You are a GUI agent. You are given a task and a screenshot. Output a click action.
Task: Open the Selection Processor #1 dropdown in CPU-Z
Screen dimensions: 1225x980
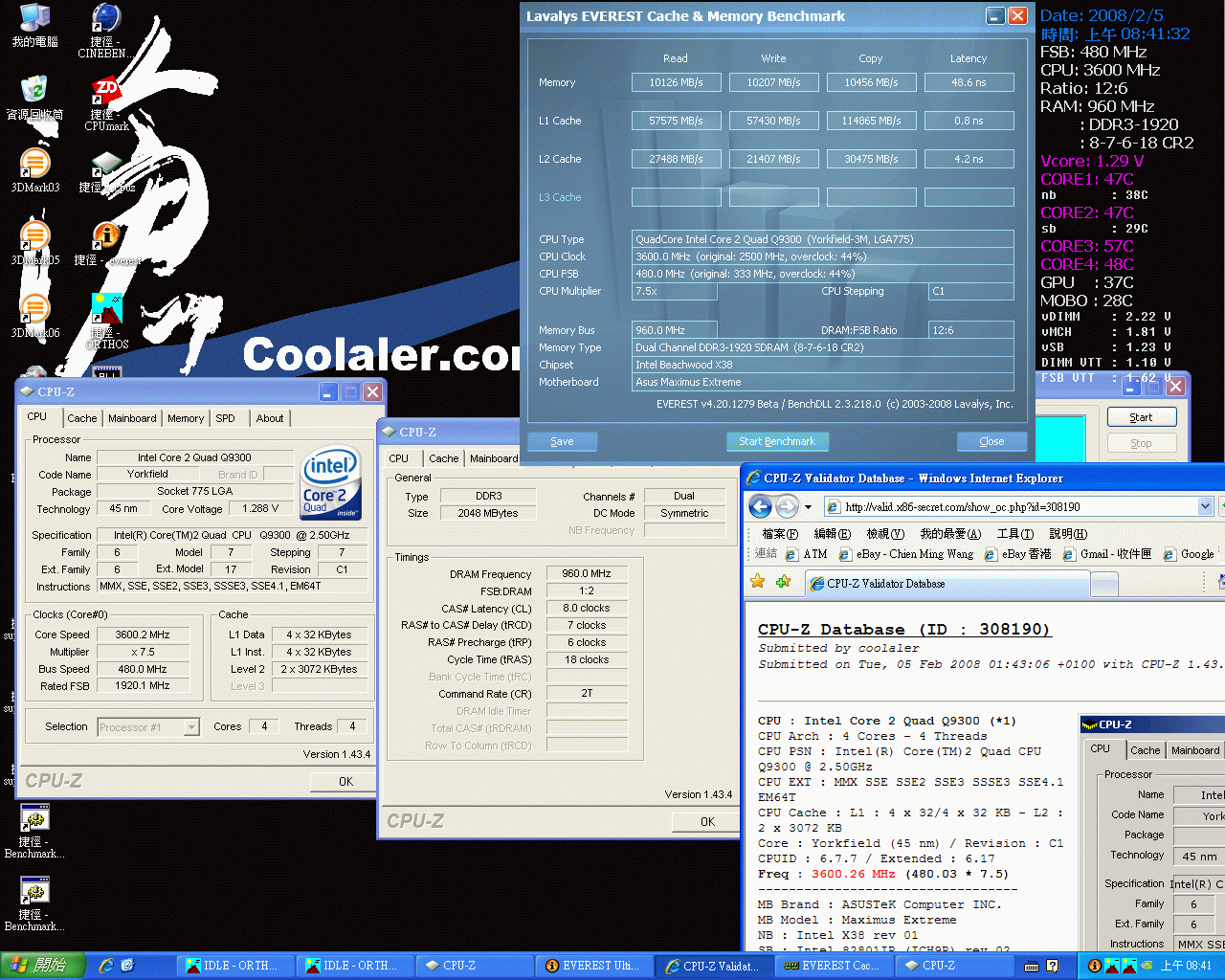click(x=148, y=727)
